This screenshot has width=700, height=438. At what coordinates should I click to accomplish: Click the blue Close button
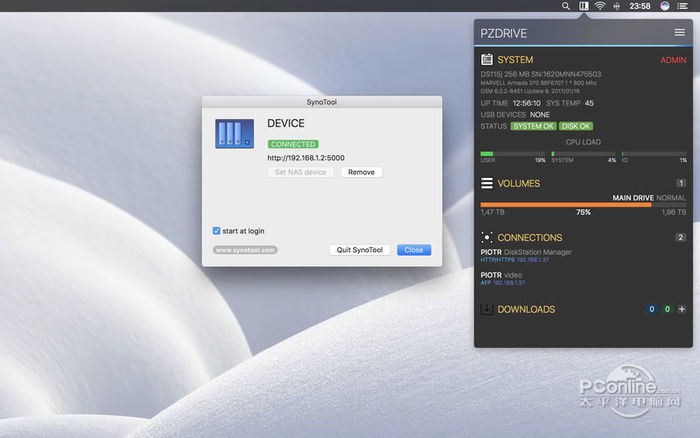click(x=414, y=250)
